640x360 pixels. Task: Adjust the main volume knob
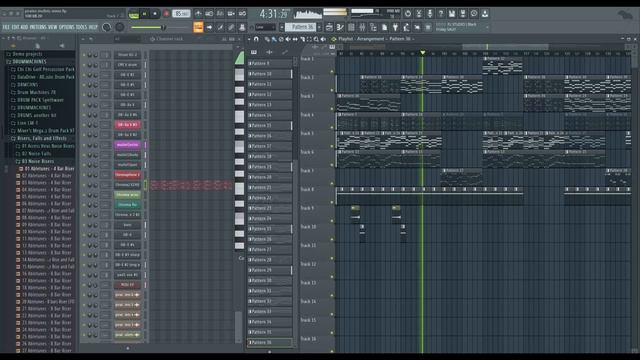tap(107, 27)
